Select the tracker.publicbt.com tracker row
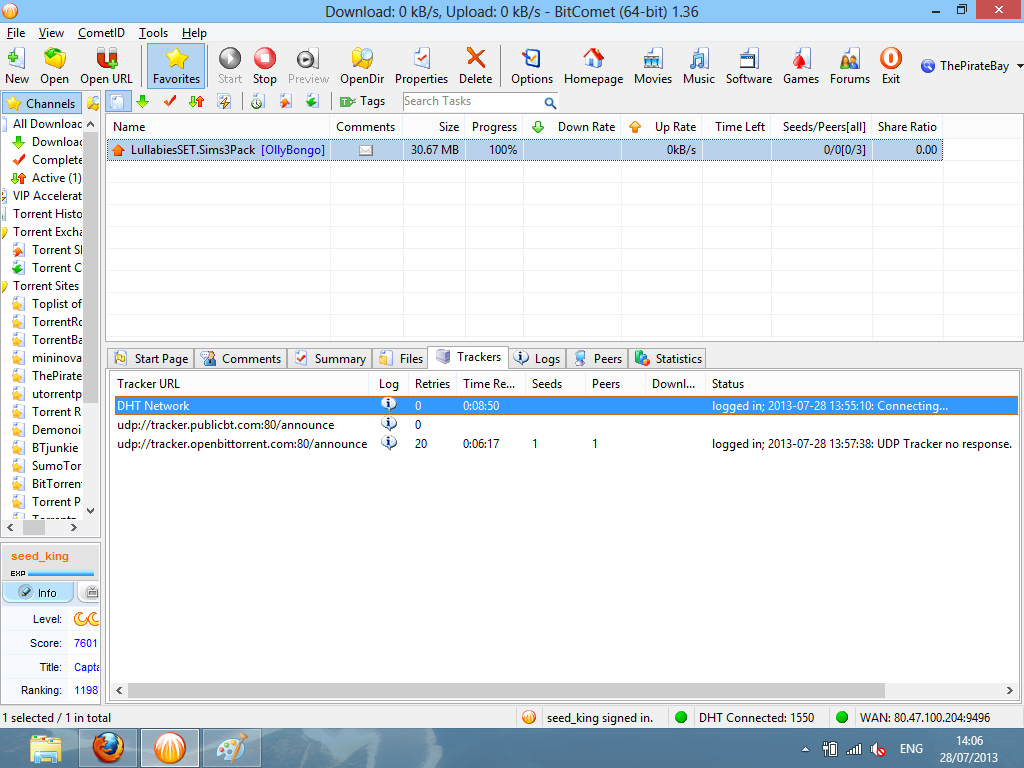 pyautogui.click(x=566, y=424)
